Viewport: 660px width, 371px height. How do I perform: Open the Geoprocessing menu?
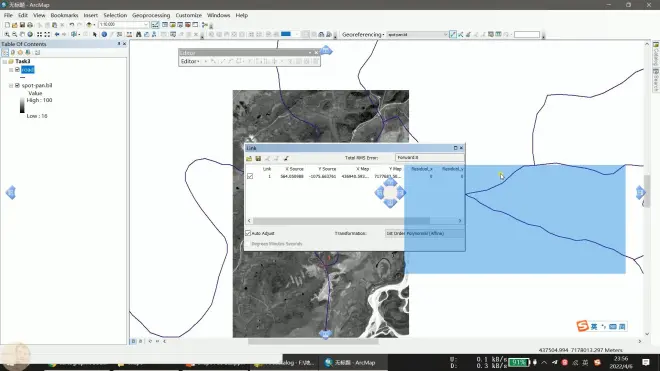point(151,15)
